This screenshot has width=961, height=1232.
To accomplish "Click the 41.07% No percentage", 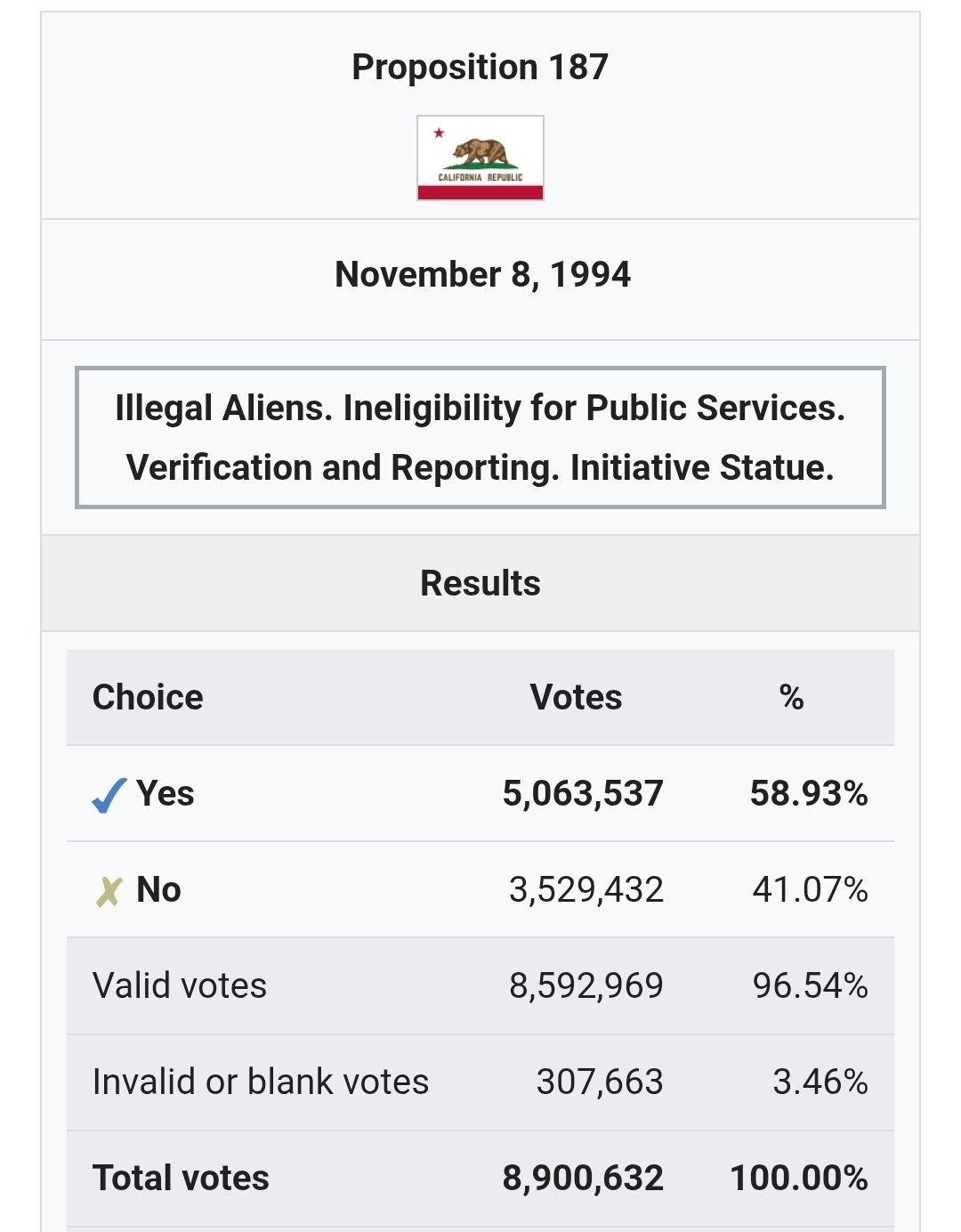I will [810, 889].
